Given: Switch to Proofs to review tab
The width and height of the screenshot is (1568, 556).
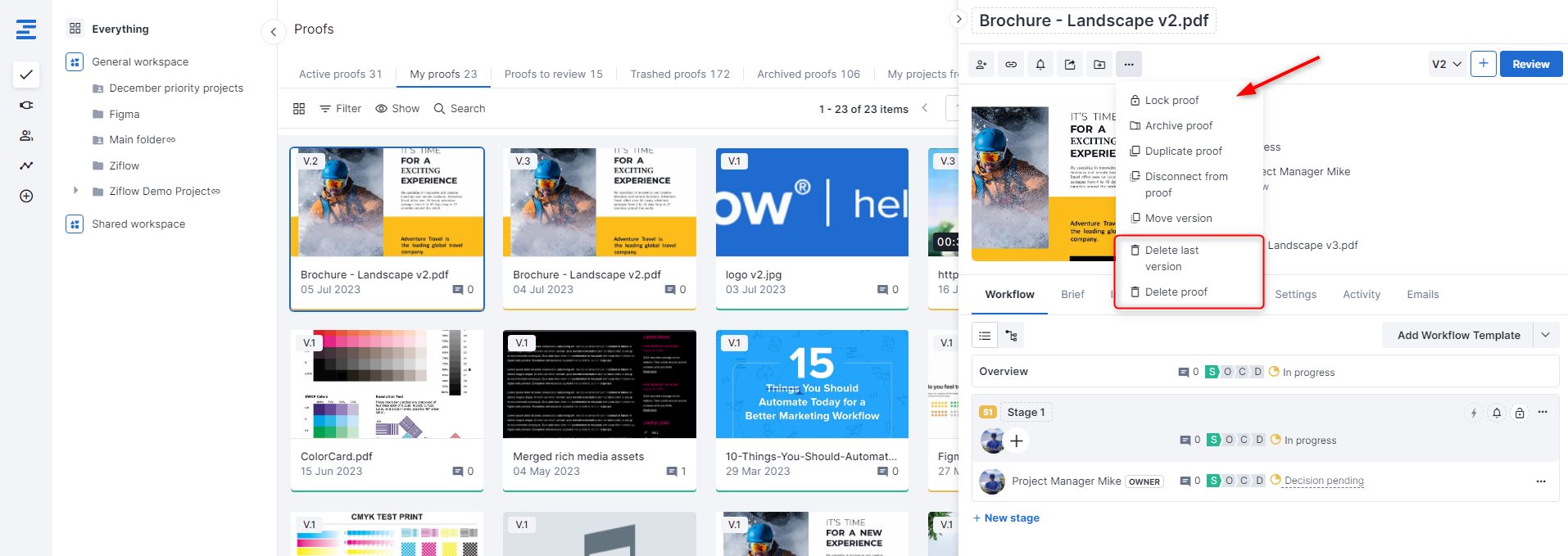Looking at the screenshot, I should pyautogui.click(x=553, y=75).
